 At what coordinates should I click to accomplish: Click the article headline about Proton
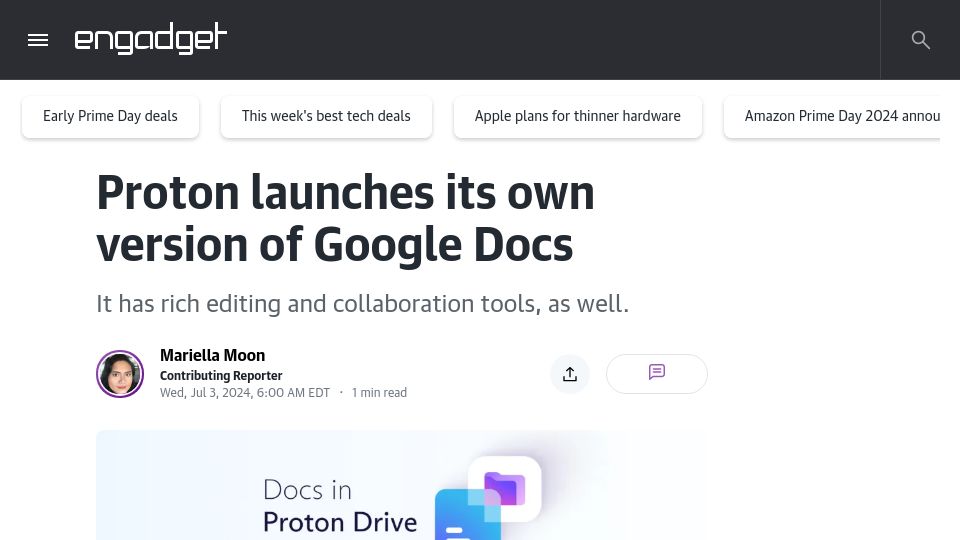click(x=345, y=219)
